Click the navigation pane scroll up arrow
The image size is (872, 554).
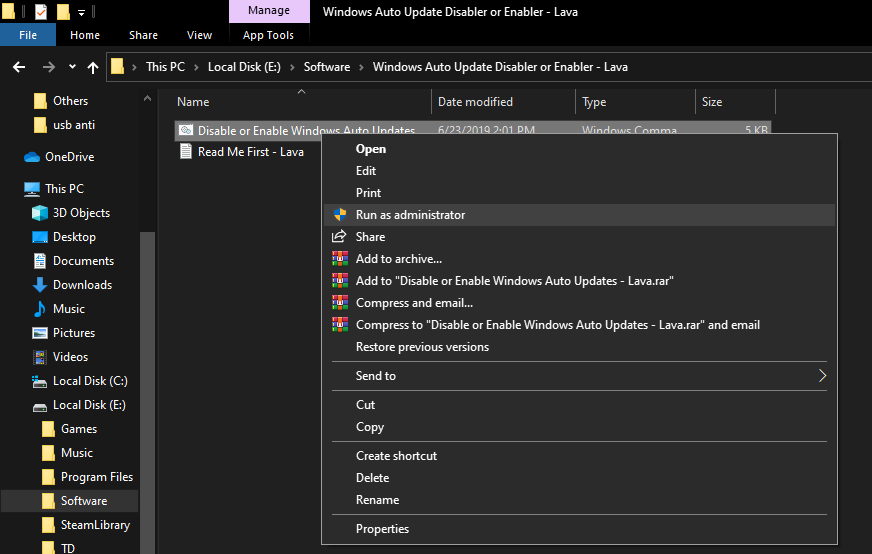(x=147, y=98)
